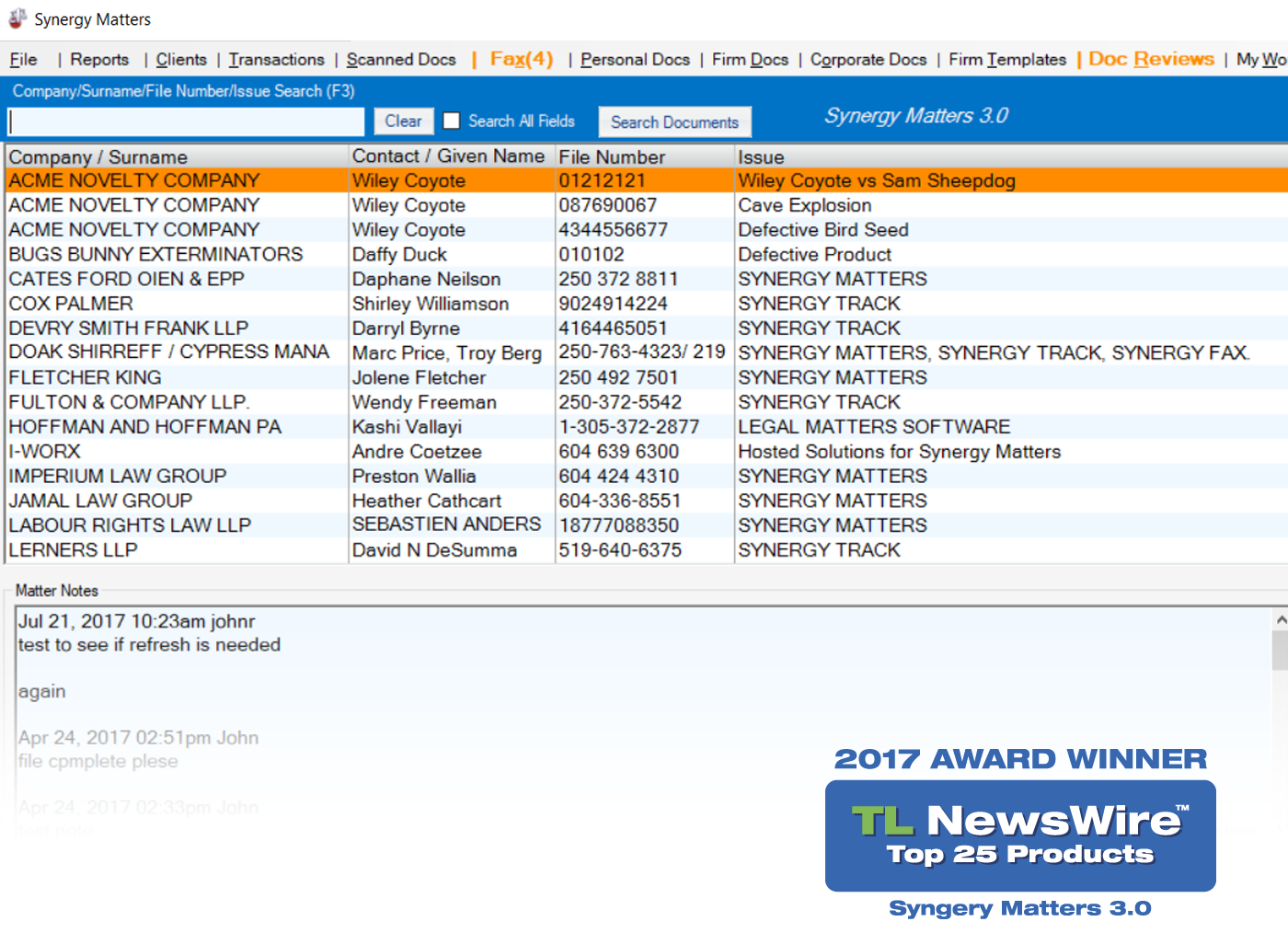1288x933 pixels.
Task: Select CATES FORD OIEN & EPP row
Action: [x=647, y=279]
